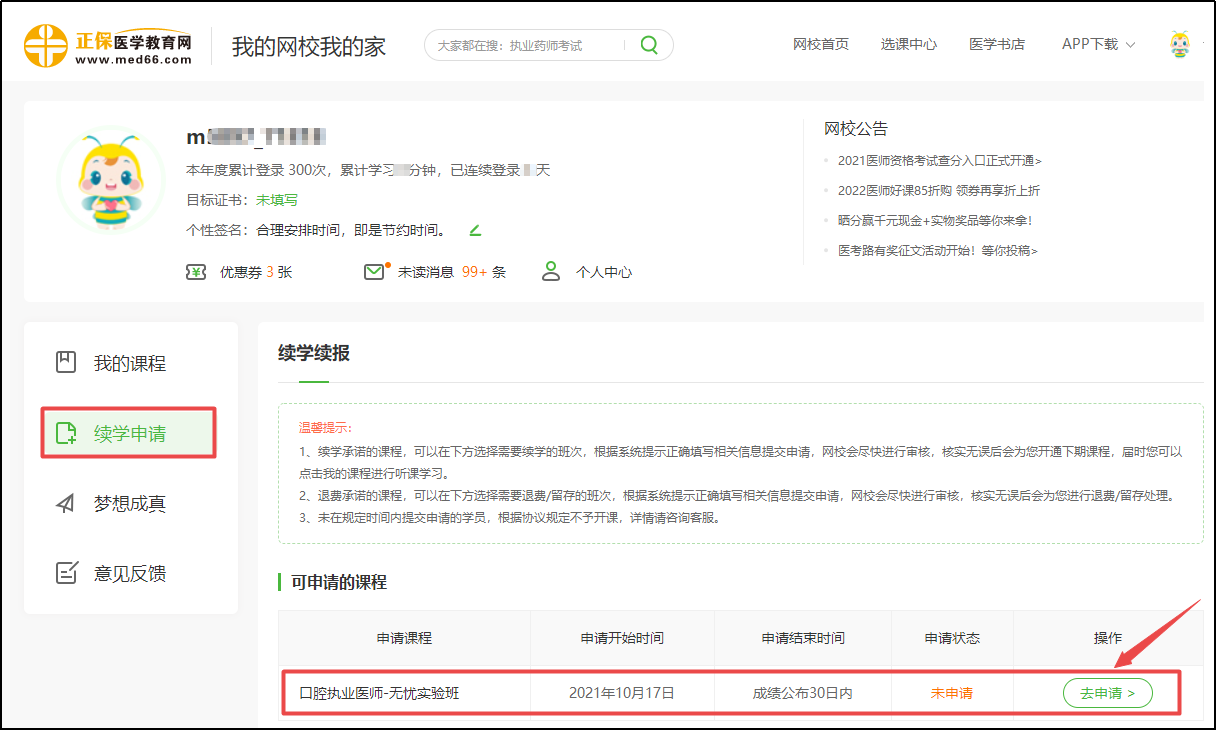
Task: Select the 我的课程 bookmark icon in sidebar
Action: tap(64, 363)
